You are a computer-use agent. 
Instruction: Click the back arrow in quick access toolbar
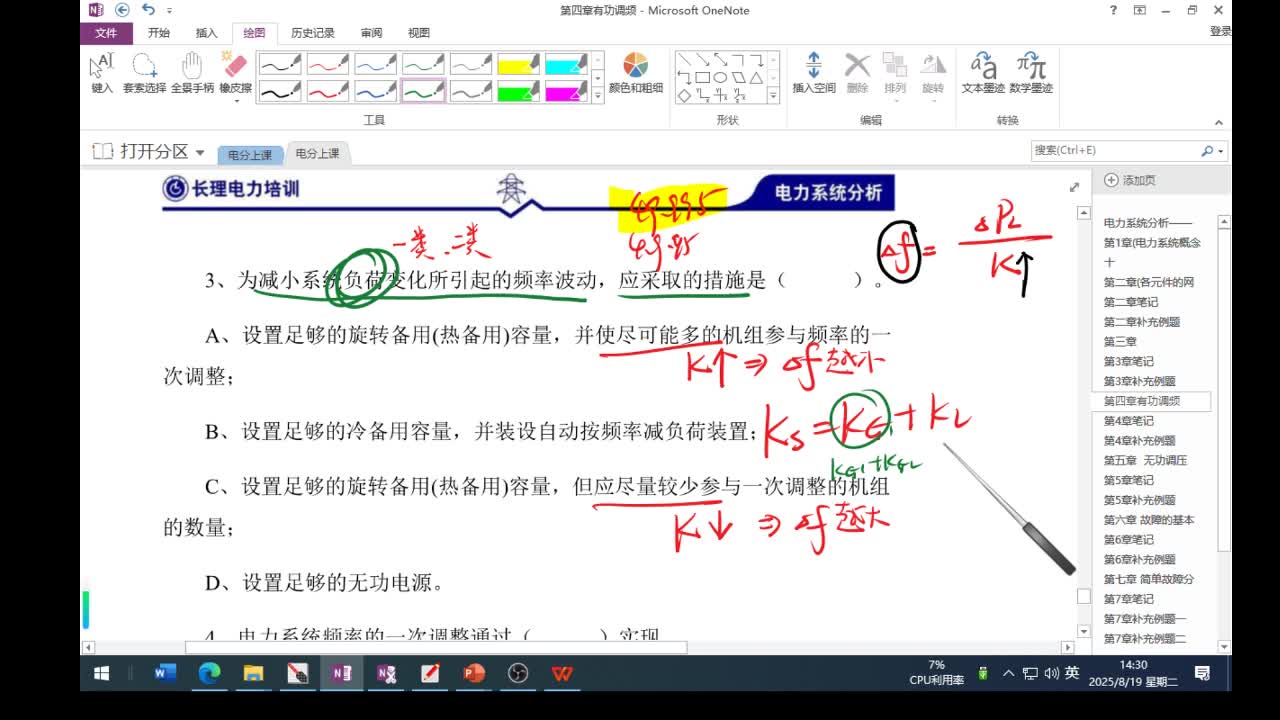click(x=122, y=10)
